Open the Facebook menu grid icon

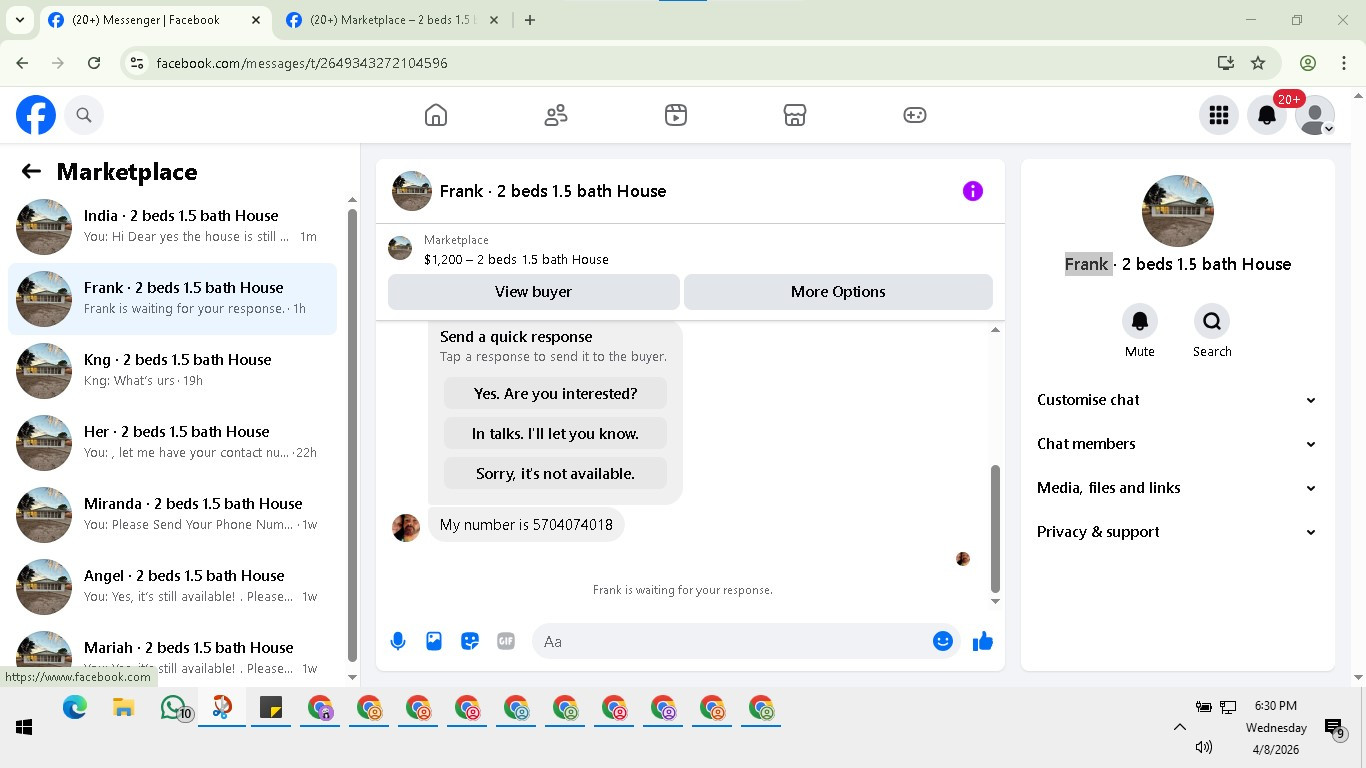pyautogui.click(x=1219, y=115)
